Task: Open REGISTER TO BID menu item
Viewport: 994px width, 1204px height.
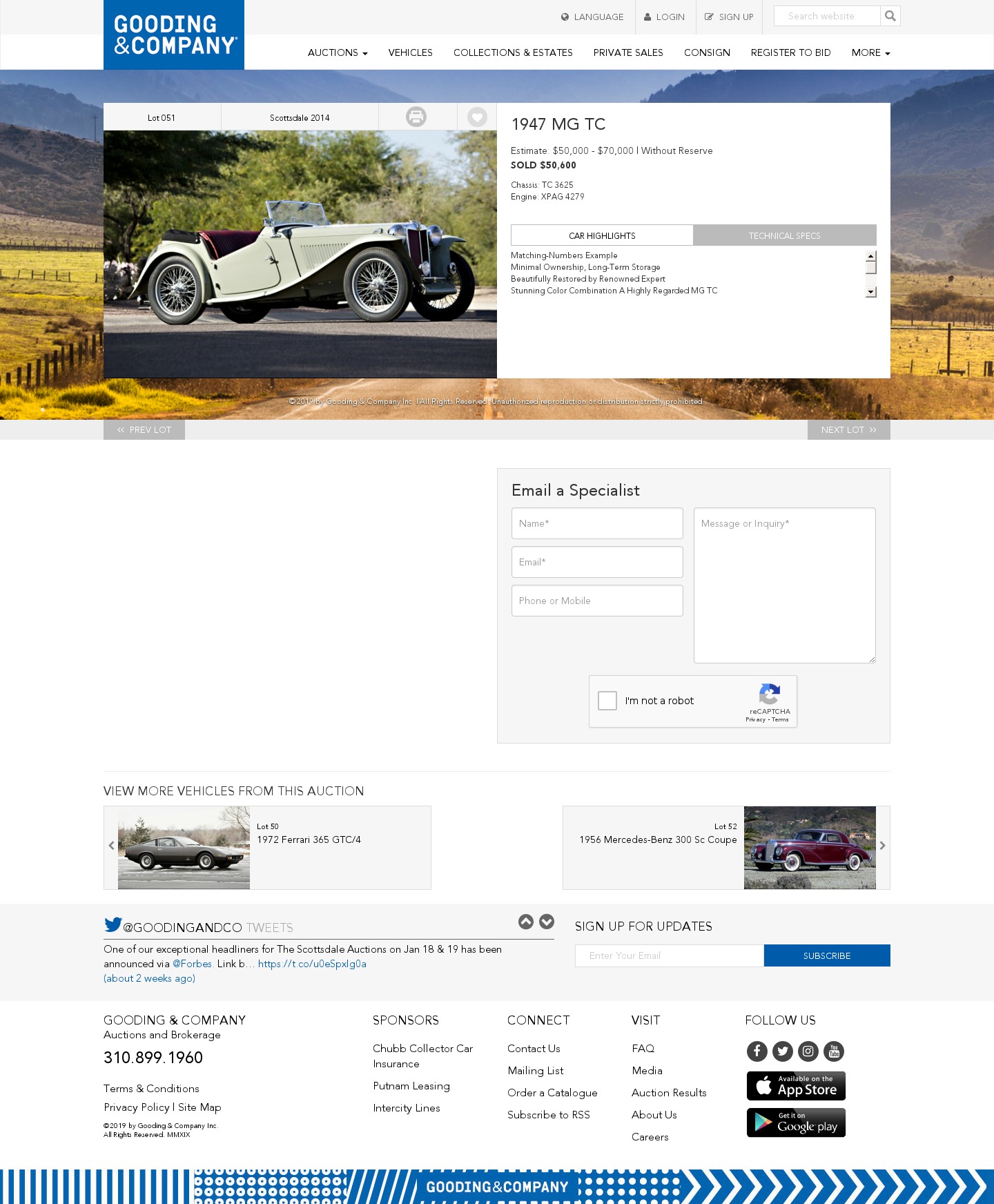Action: 791,52
